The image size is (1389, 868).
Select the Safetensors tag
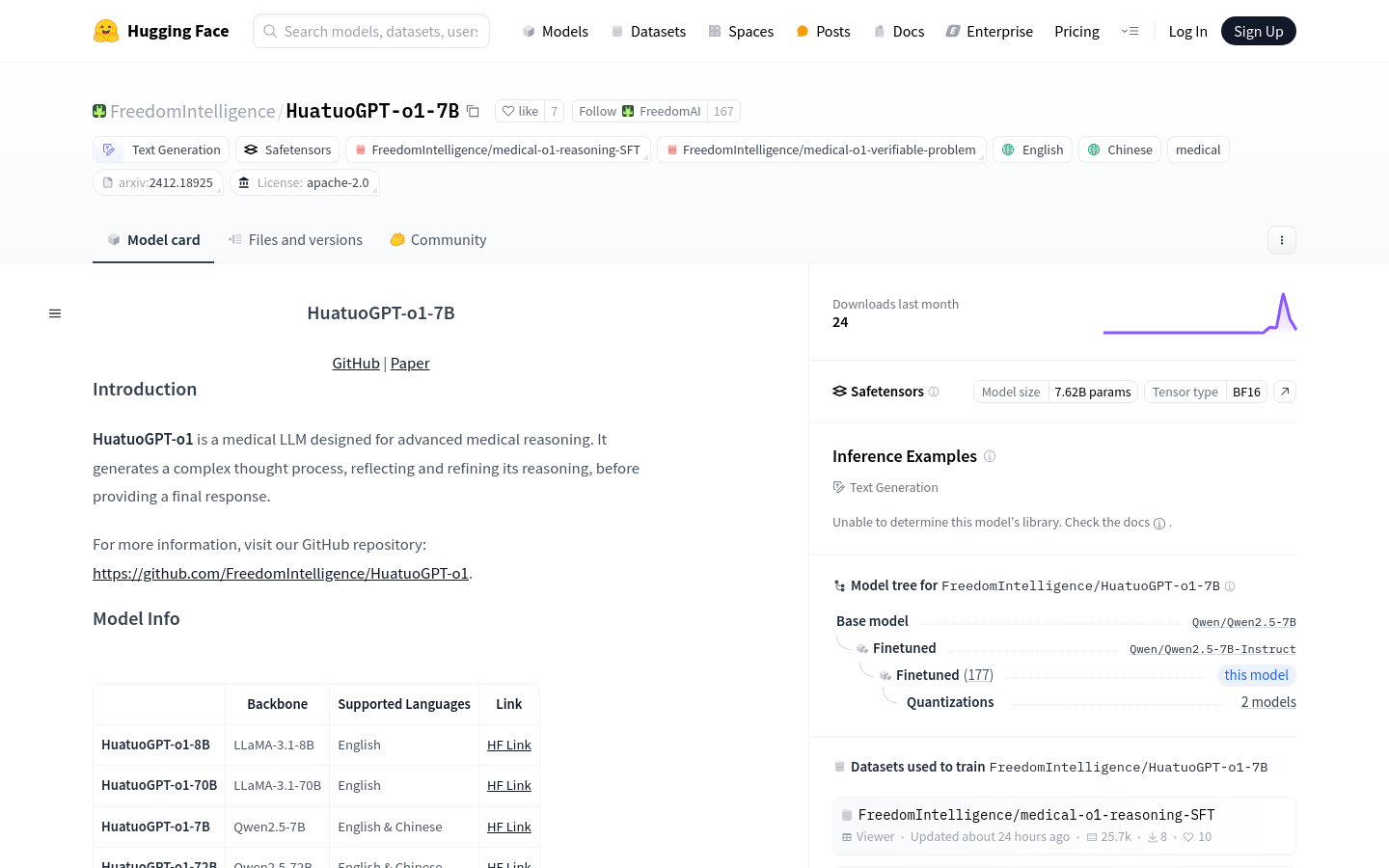287,149
